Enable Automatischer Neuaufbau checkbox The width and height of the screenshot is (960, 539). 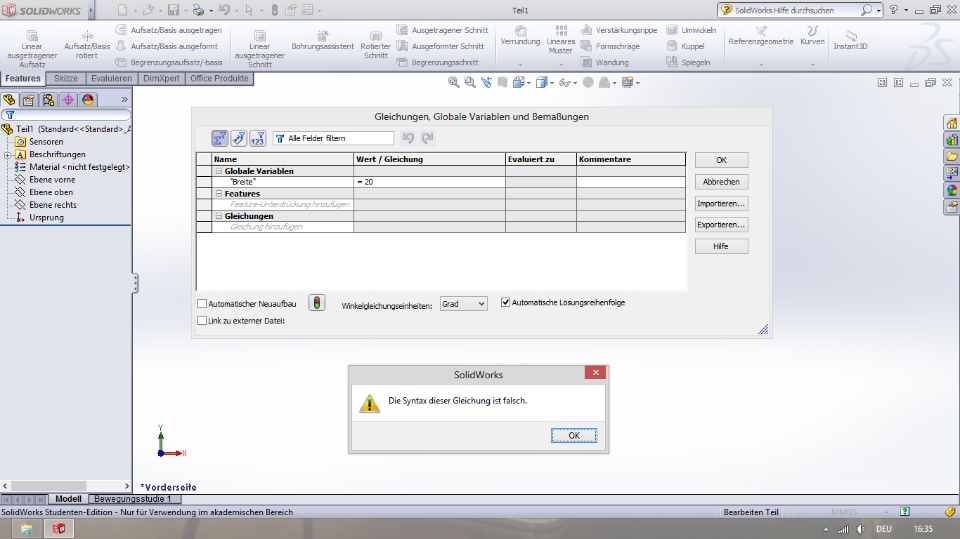point(202,304)
